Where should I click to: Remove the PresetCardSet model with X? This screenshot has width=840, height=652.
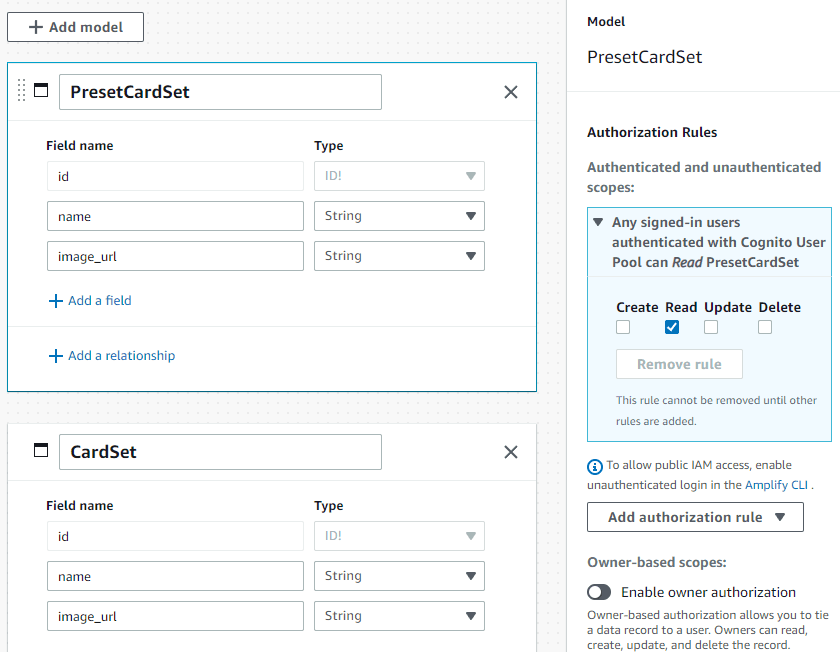pos(510,92)
